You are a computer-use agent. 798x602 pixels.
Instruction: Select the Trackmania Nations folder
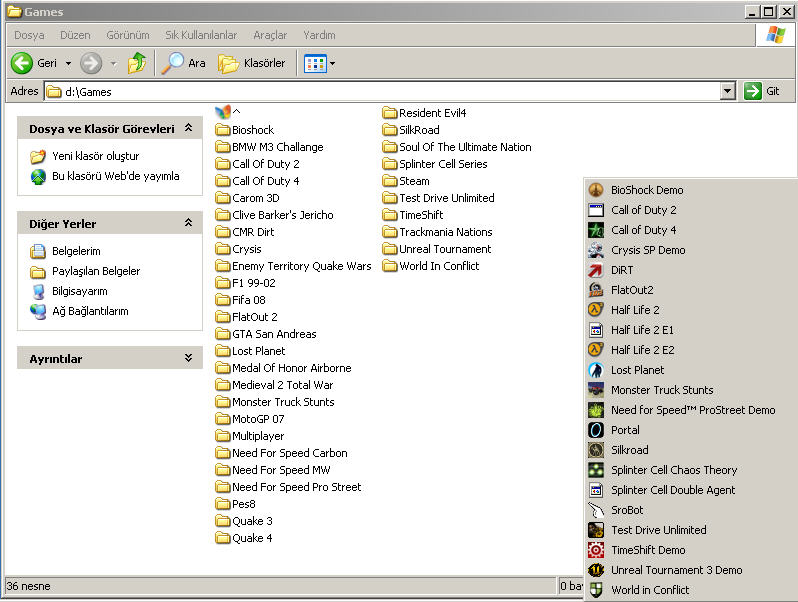pos(438,232)
